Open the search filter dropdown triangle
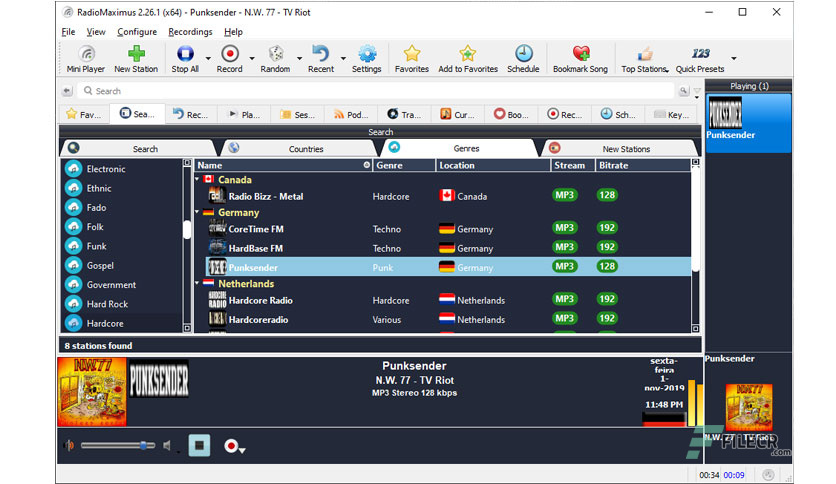This screenshot has height=484, width=836. point(697,92)
